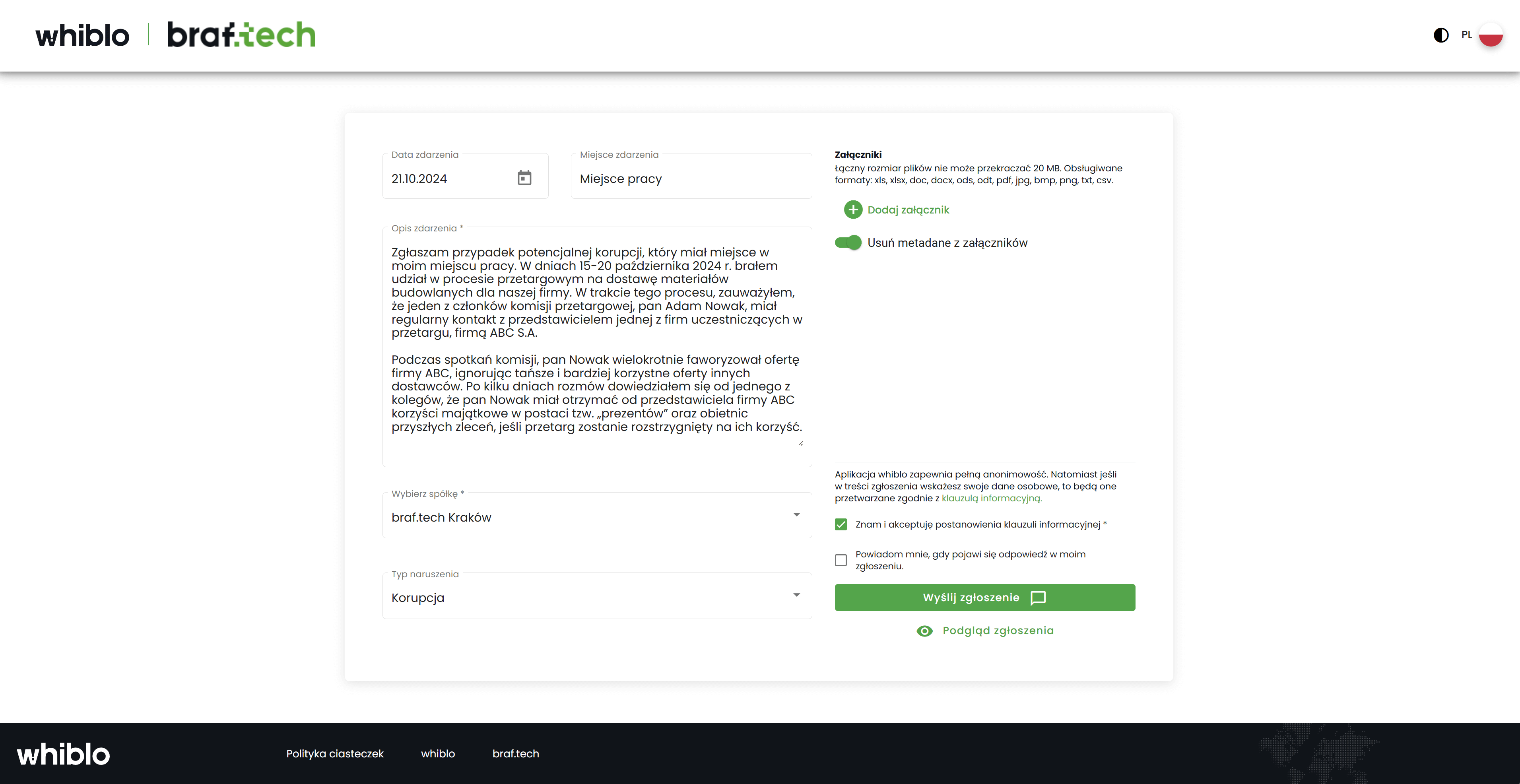Uncheck 'Znam i akceptuję postanowienia klauzuli' checkbox
Image resolution: width=1520 pixels, height=784 pixels.
841,524
